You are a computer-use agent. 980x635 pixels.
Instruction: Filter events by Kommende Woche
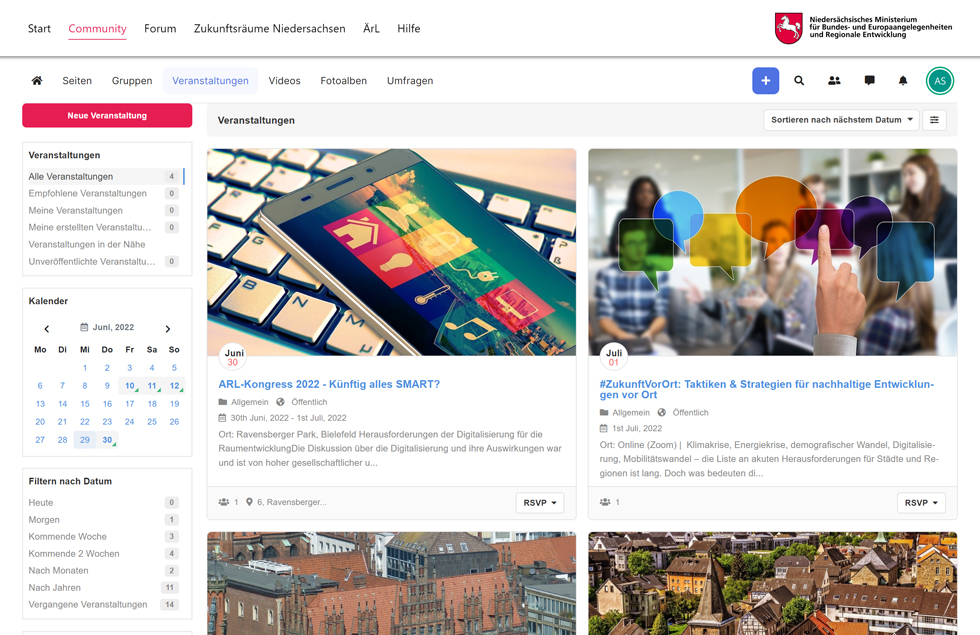tap(68, 537)
